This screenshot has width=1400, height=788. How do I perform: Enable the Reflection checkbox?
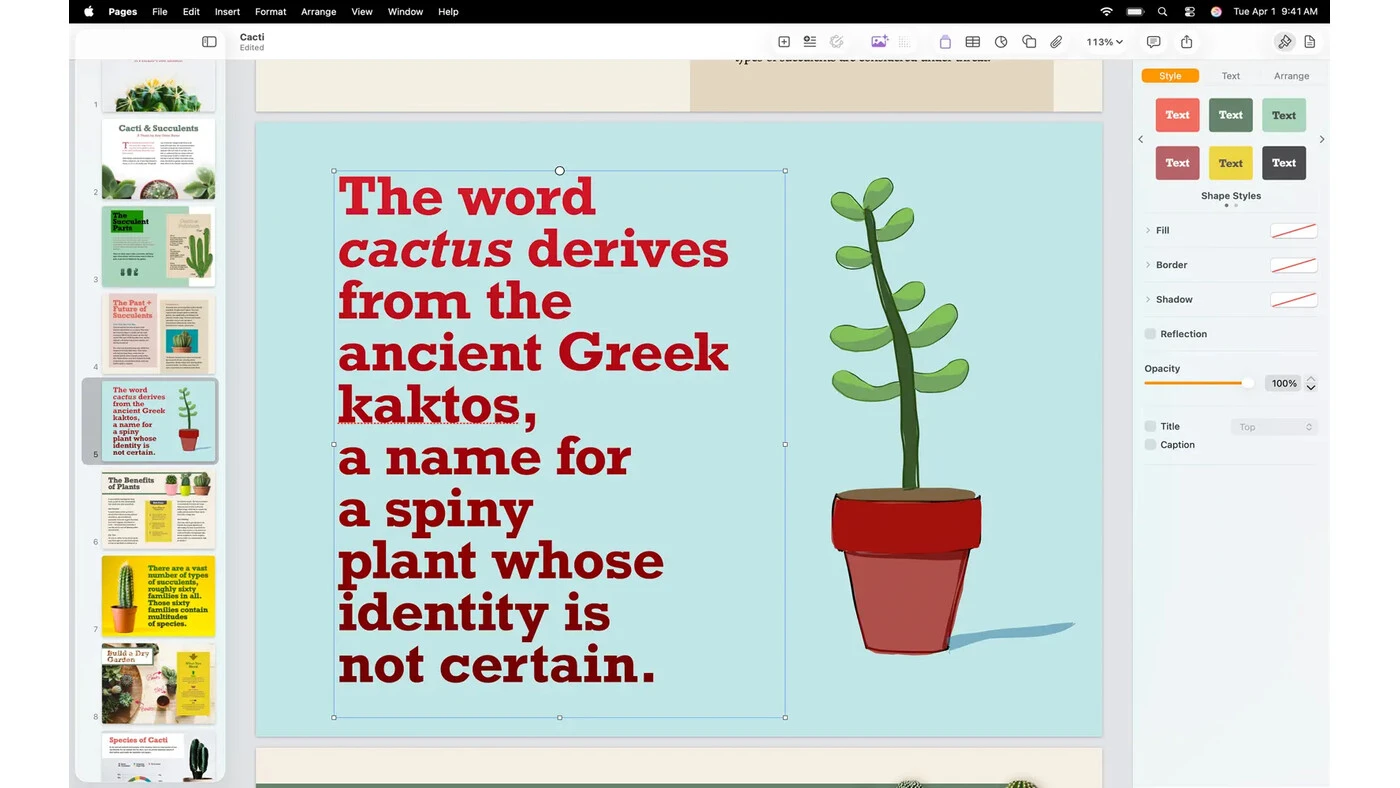[x=1150, y=334]
